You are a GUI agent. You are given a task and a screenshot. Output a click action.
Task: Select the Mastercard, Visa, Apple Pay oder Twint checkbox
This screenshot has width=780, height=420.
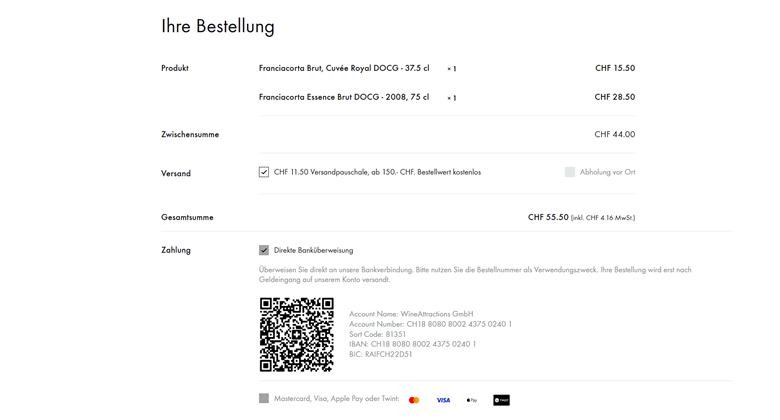click(264, 398)
